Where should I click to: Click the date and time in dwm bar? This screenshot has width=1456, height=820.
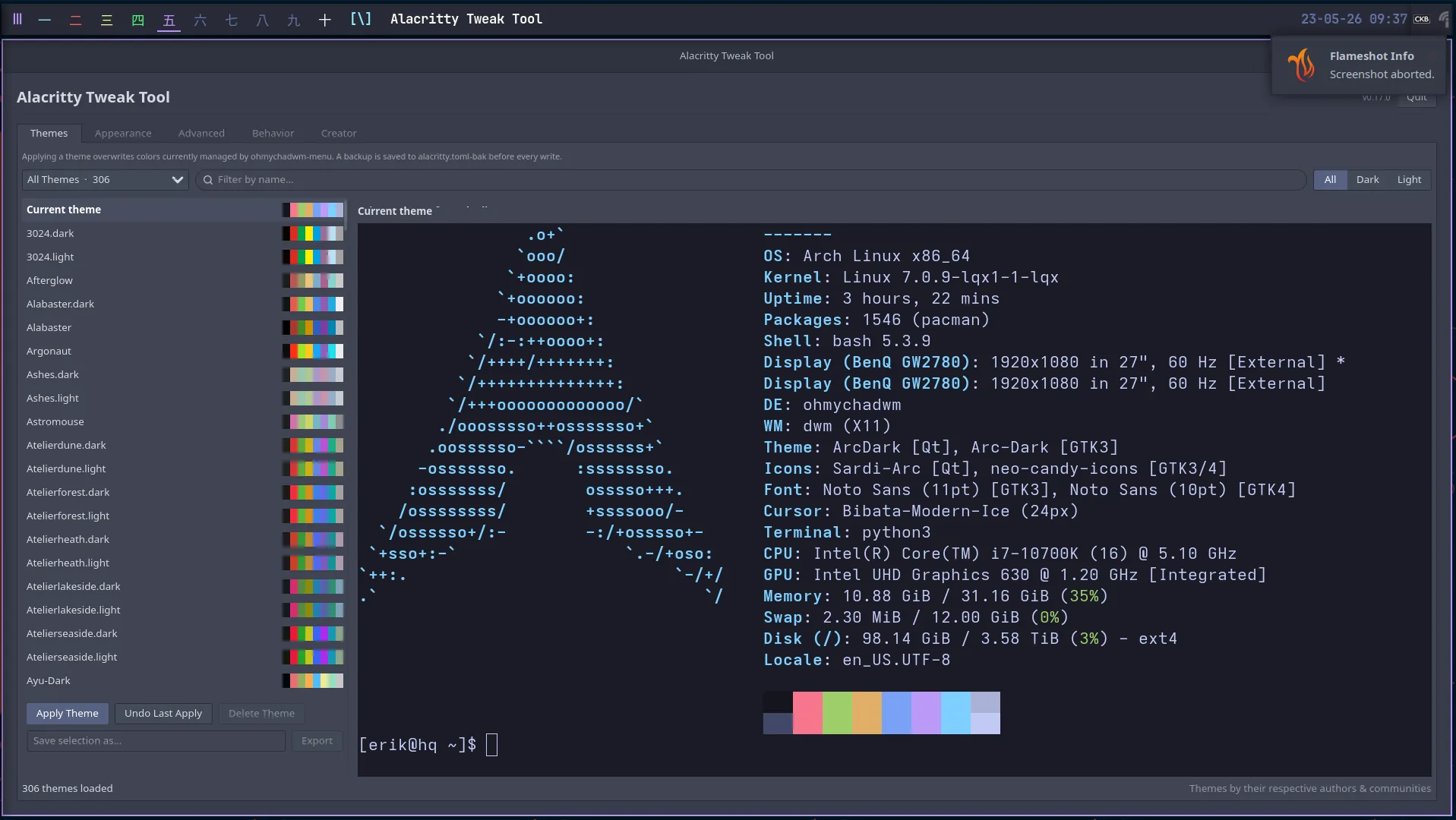(1353, 19)
